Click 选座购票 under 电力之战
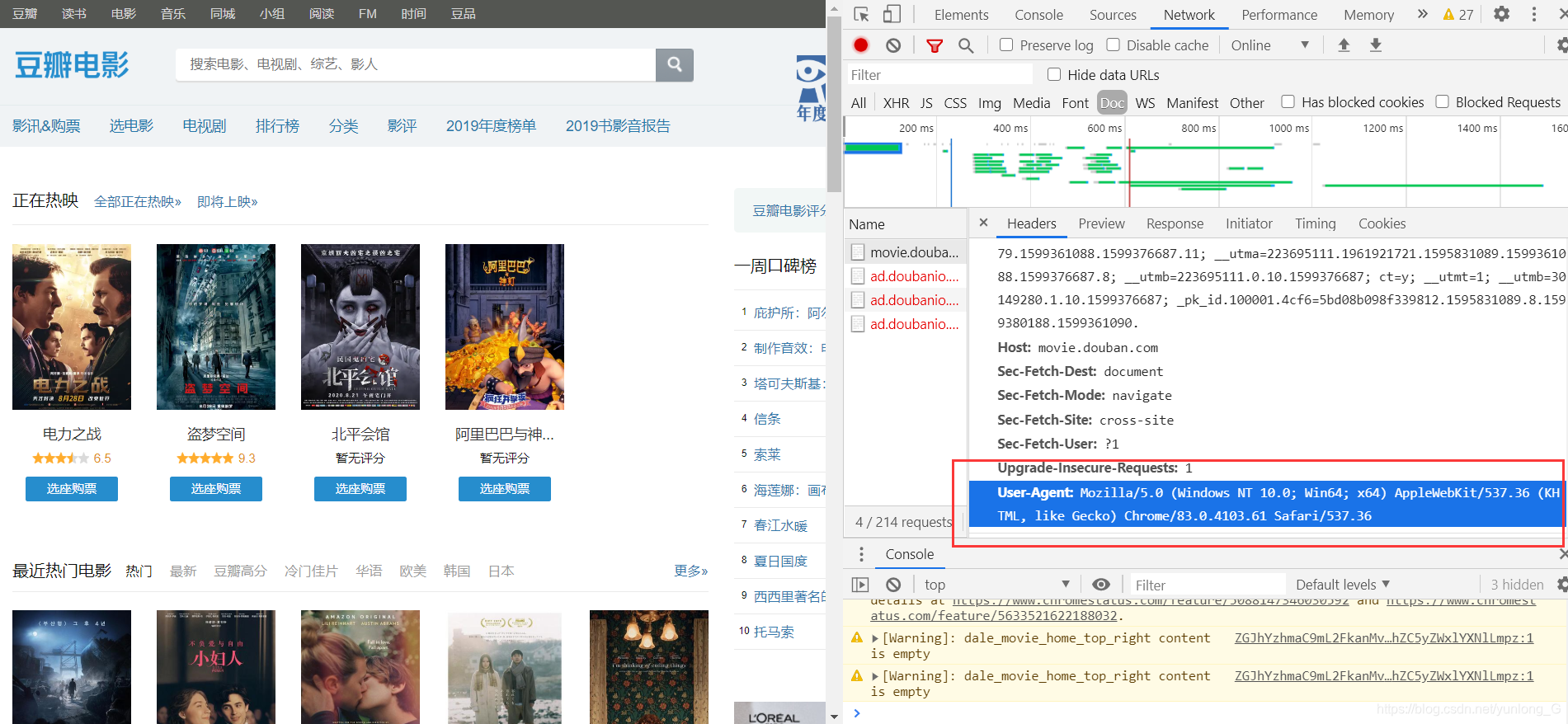The width and height of the screenshot is (1568, 724). pos(72,489)
